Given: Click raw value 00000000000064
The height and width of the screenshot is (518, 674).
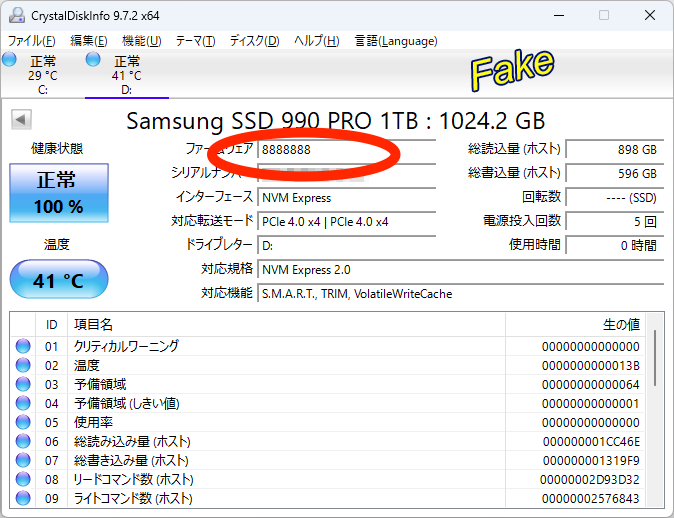Looking at the screenshot, I should (591, 384).
